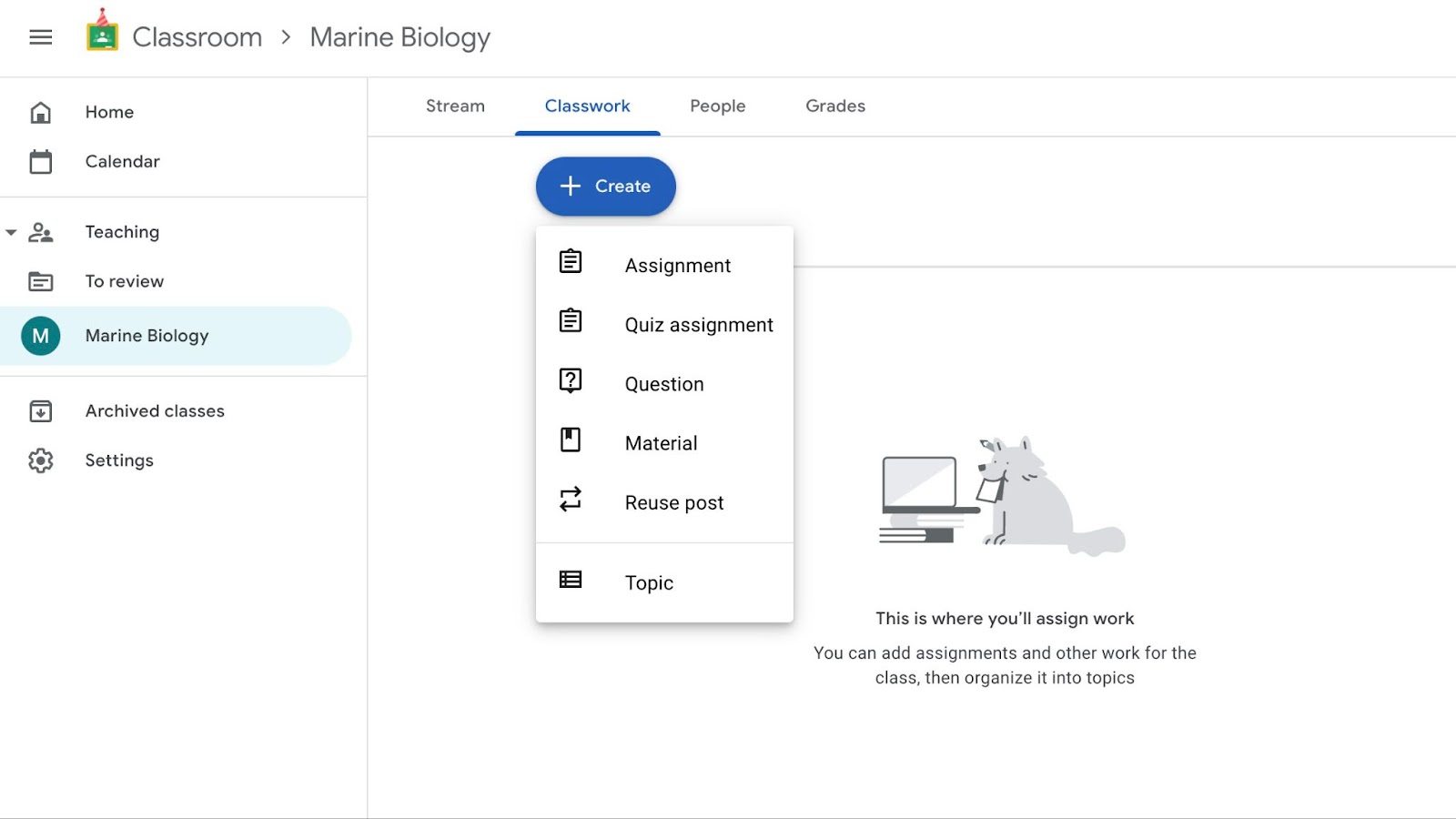Viewport: 1456px width, 819px height.
Task: Open the People tab
Action: (x=717, y=106)
